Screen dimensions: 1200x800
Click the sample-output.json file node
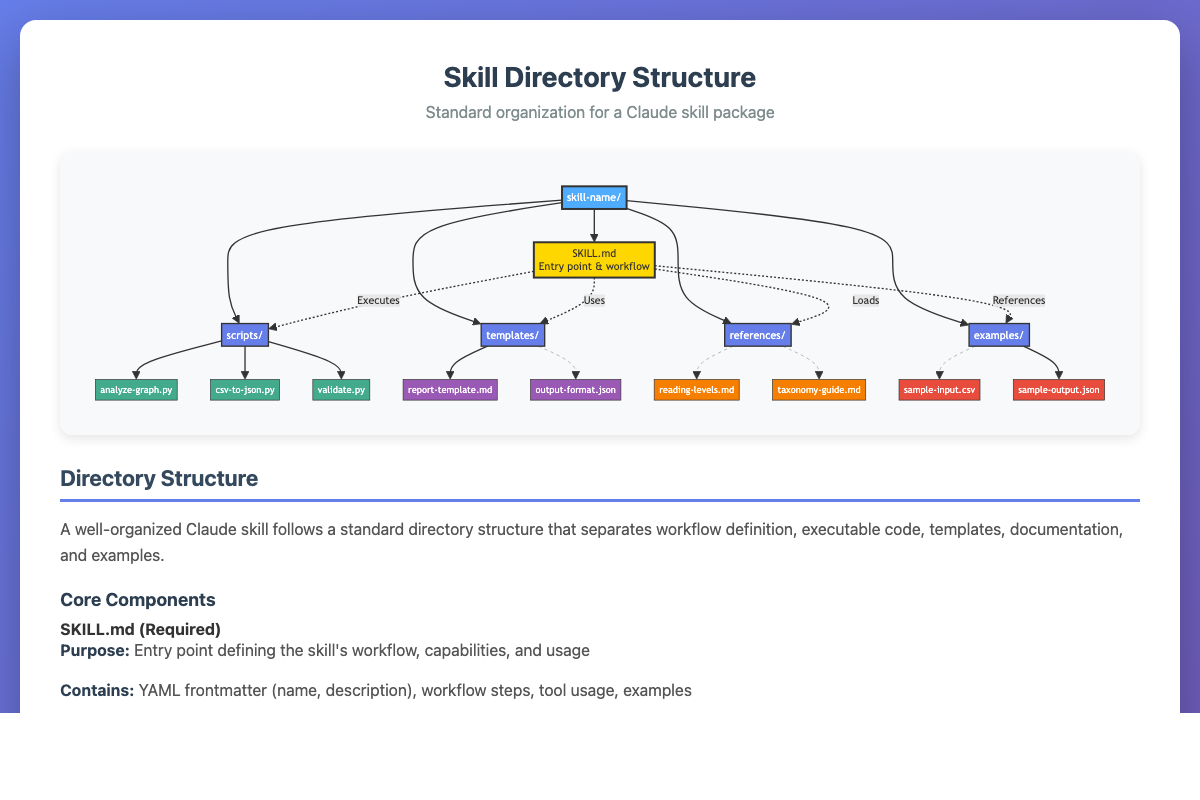(1059, 390)
